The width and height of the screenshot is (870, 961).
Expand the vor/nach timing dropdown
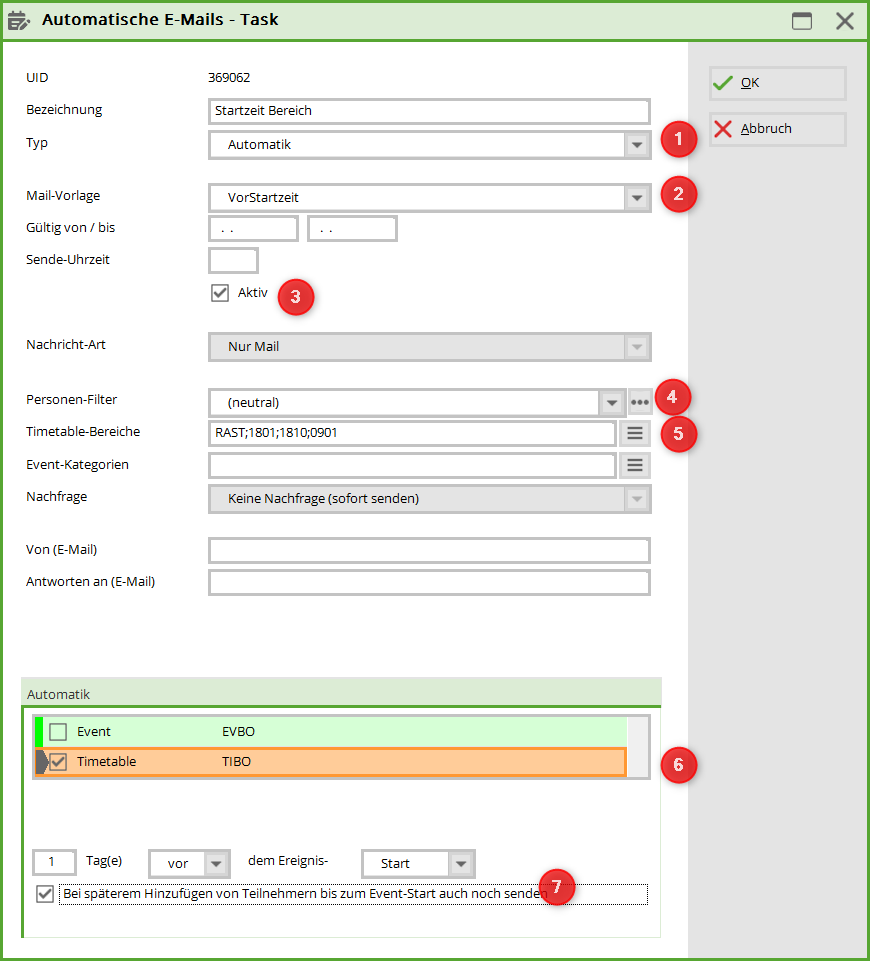pos(217,864)
